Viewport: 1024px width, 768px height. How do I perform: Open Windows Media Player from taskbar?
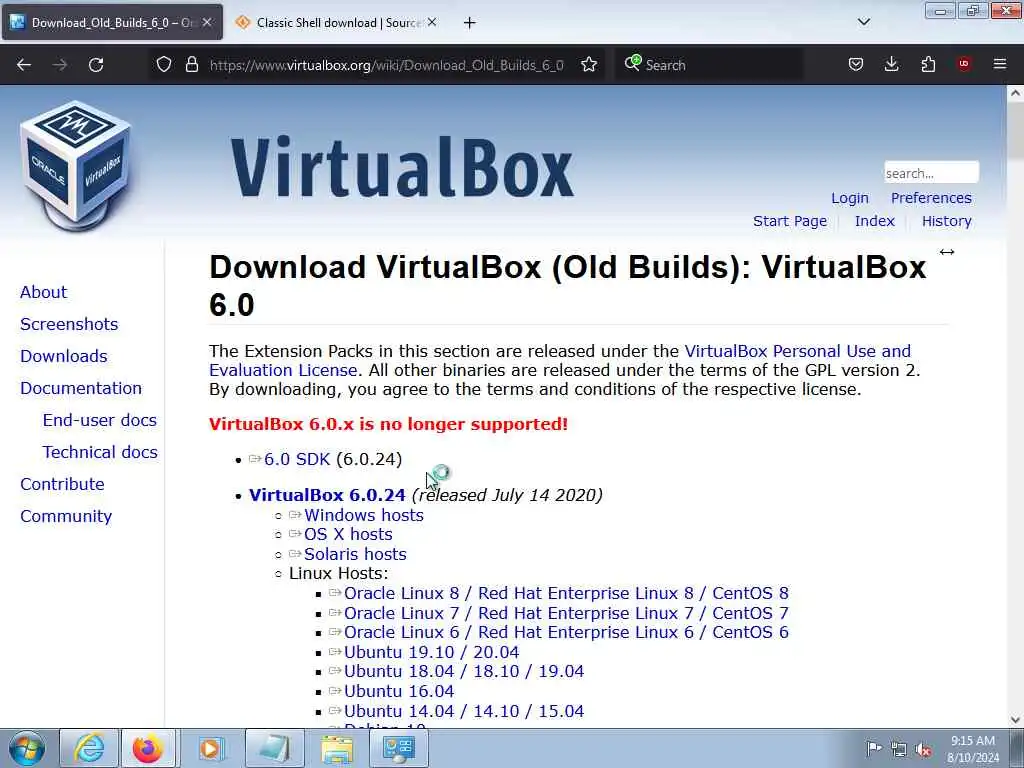pos(211,748)
